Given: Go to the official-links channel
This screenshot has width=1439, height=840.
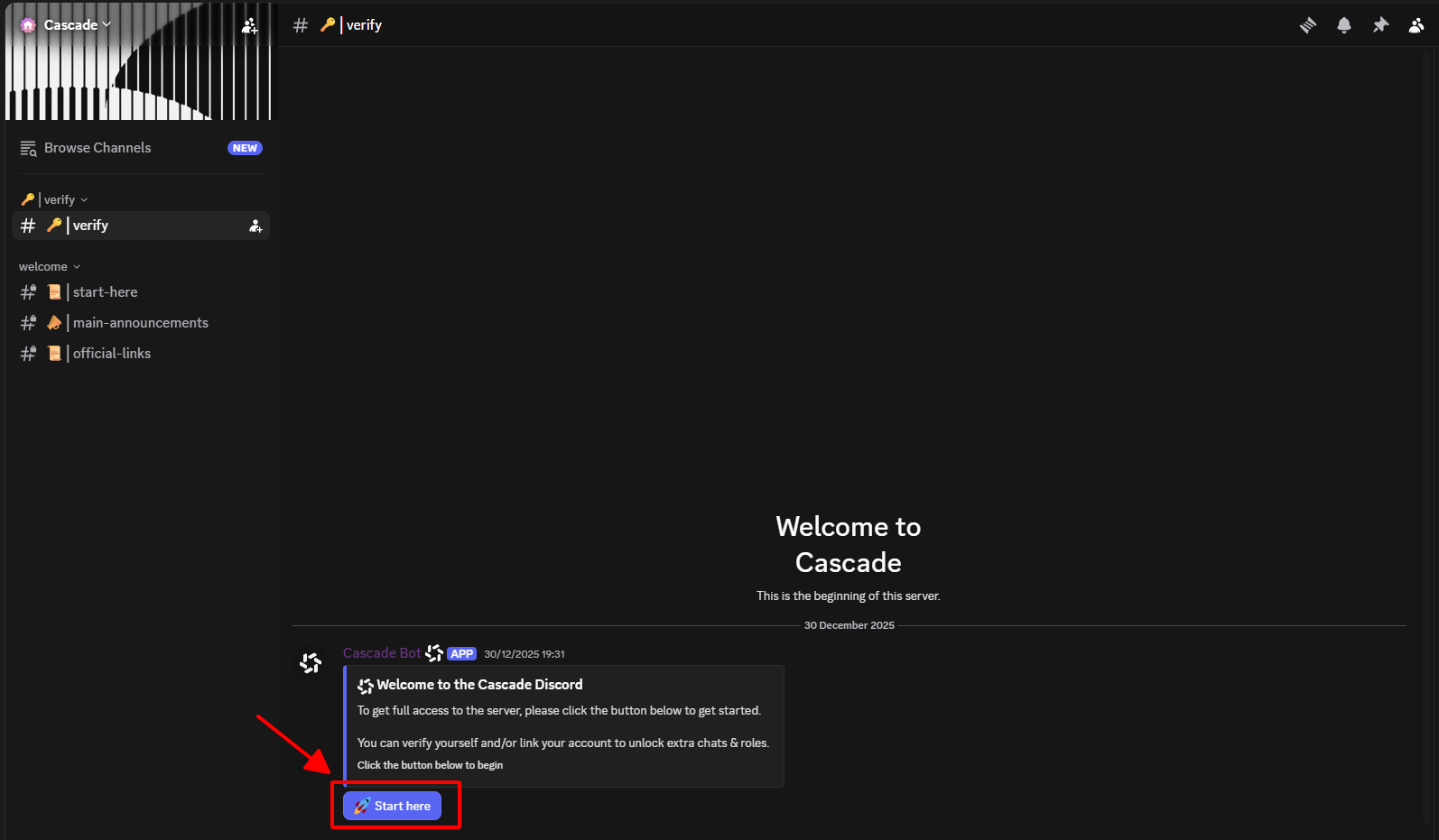Looking at the screenshot, I should pos(112,354).
